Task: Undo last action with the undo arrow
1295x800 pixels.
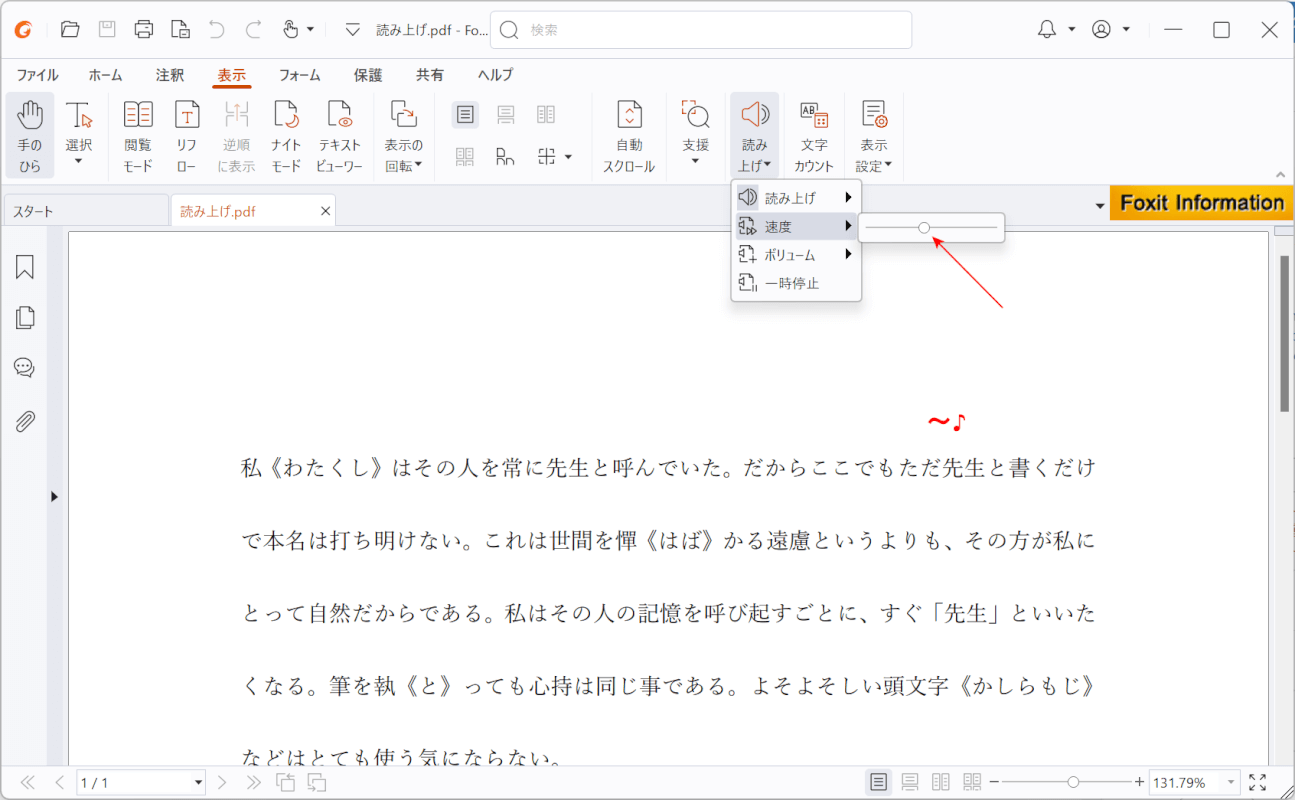Action: 217,29
